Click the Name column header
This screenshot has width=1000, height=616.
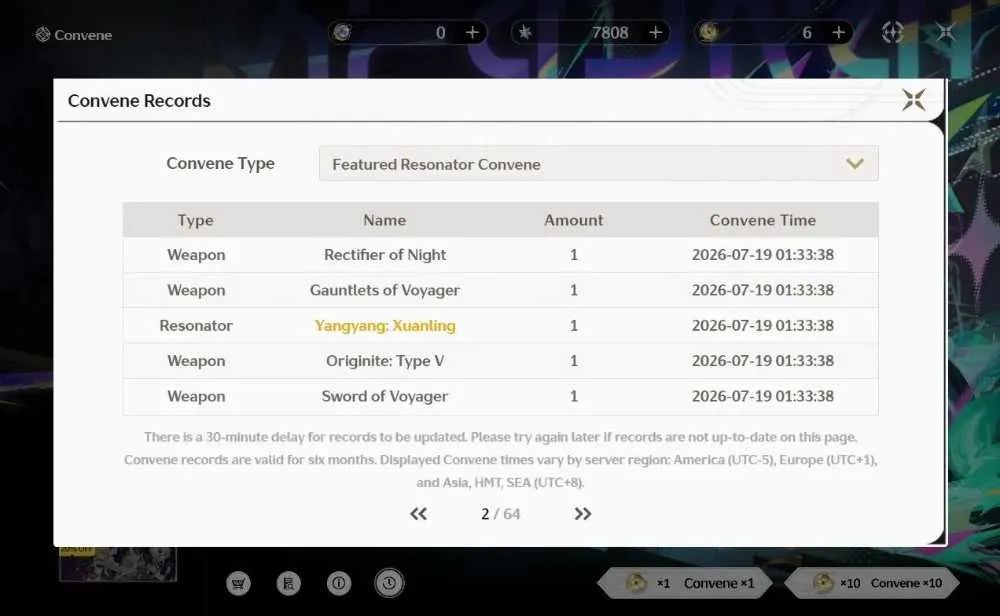(x=385, y=220)
